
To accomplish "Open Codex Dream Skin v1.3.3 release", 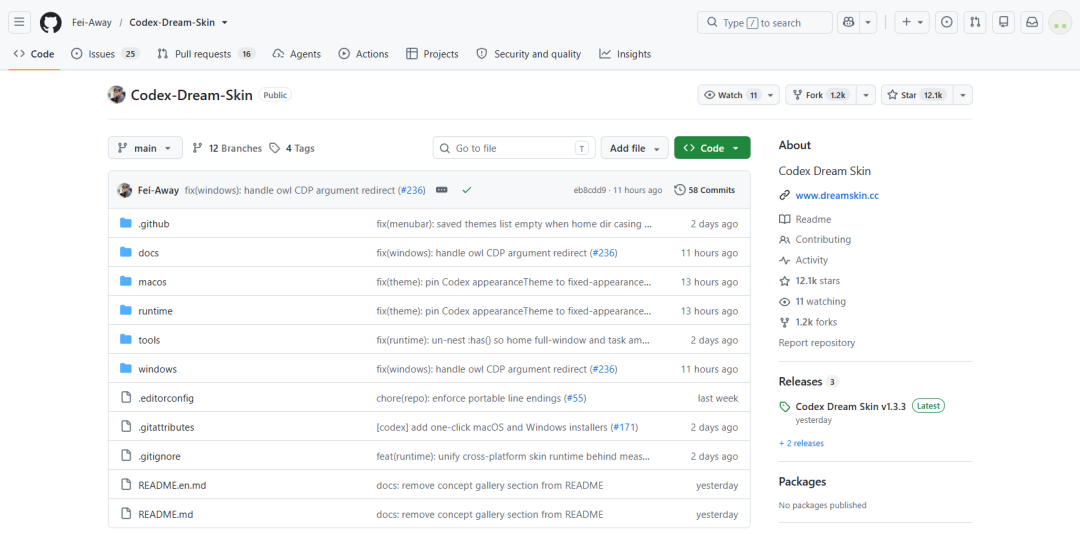I will click(851, 406).
